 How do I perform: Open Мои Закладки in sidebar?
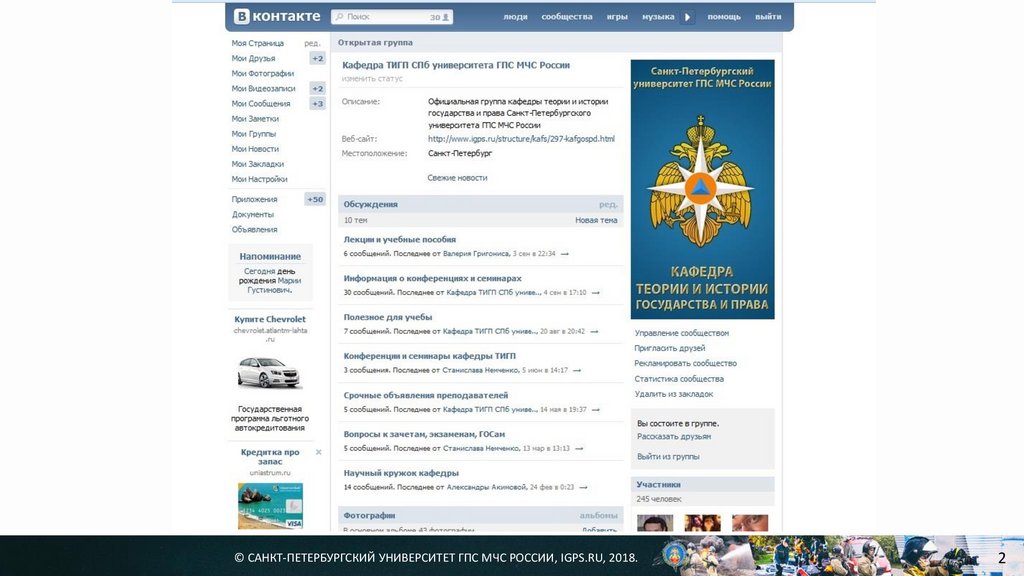click(x=257, y=164)
